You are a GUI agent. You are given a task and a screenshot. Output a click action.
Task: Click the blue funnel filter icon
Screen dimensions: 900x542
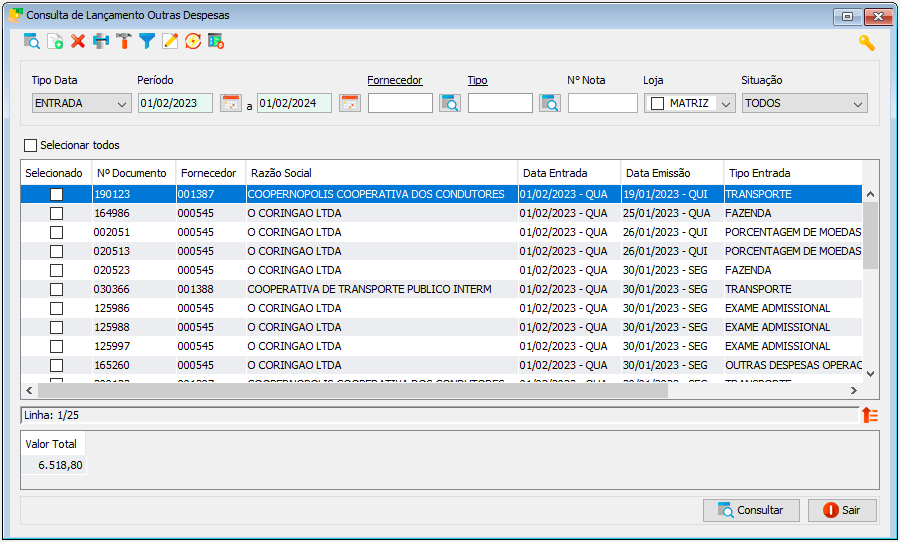click(x=147, y=41)
